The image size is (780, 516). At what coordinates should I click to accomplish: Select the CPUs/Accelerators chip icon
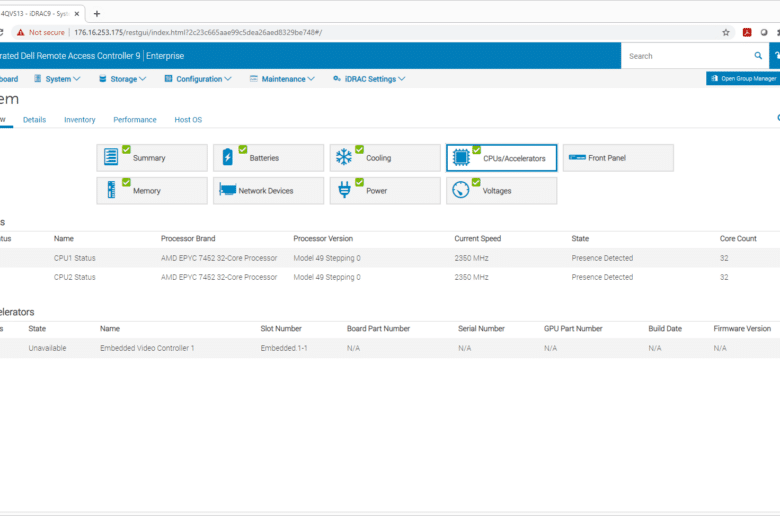point(461,157)
